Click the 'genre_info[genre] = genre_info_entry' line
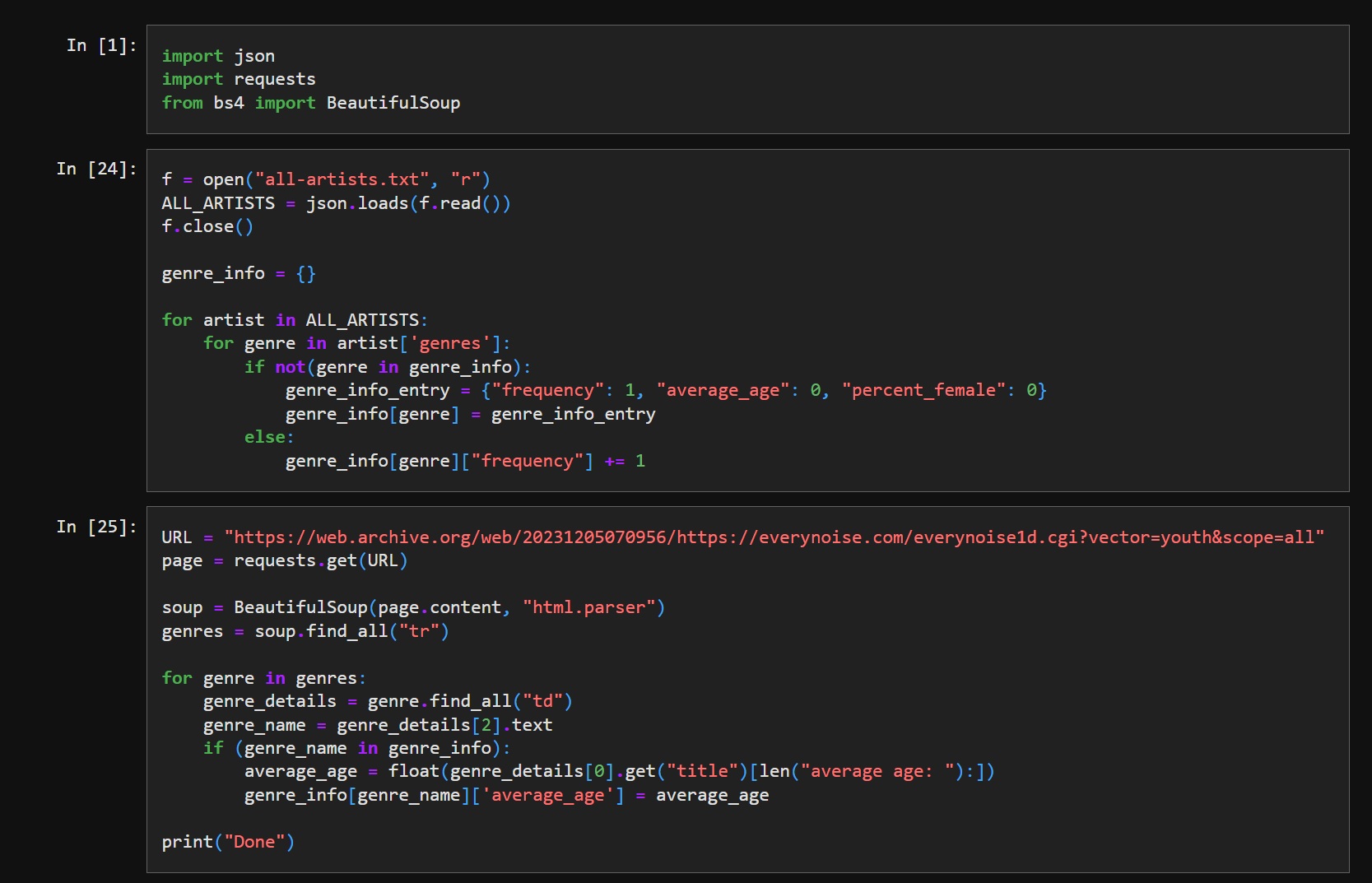The image size is (1372, 883). point(471,414)
